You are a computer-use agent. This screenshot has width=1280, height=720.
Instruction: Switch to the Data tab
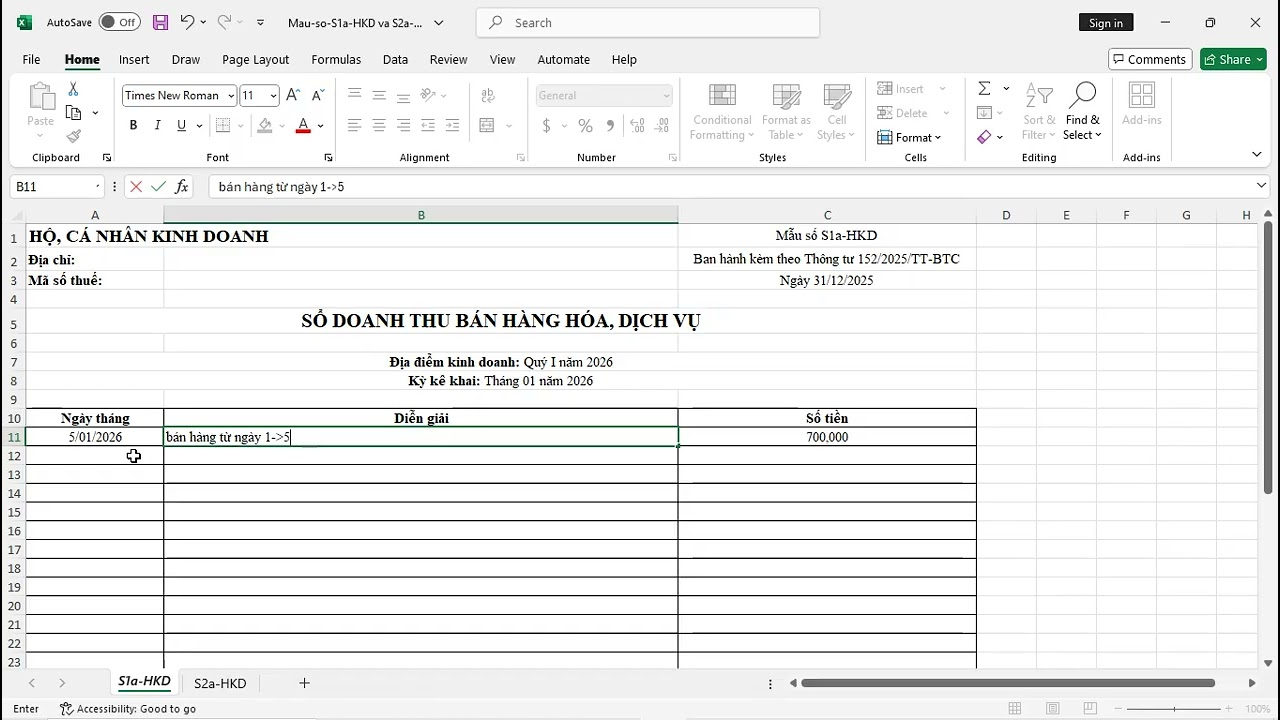pyautogui.click(x=395, y=59)
